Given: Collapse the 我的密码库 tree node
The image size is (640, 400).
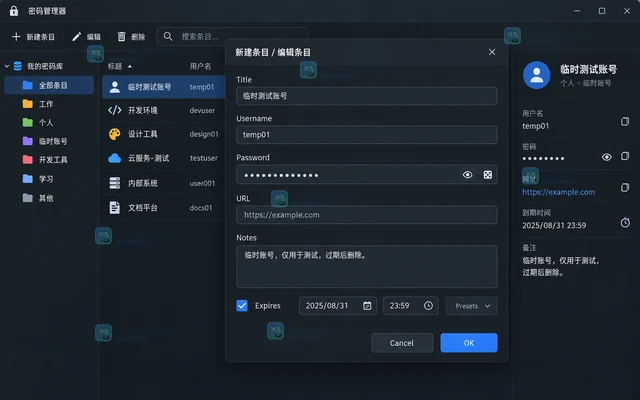Looking at the screenshot, I should point(7,66).
